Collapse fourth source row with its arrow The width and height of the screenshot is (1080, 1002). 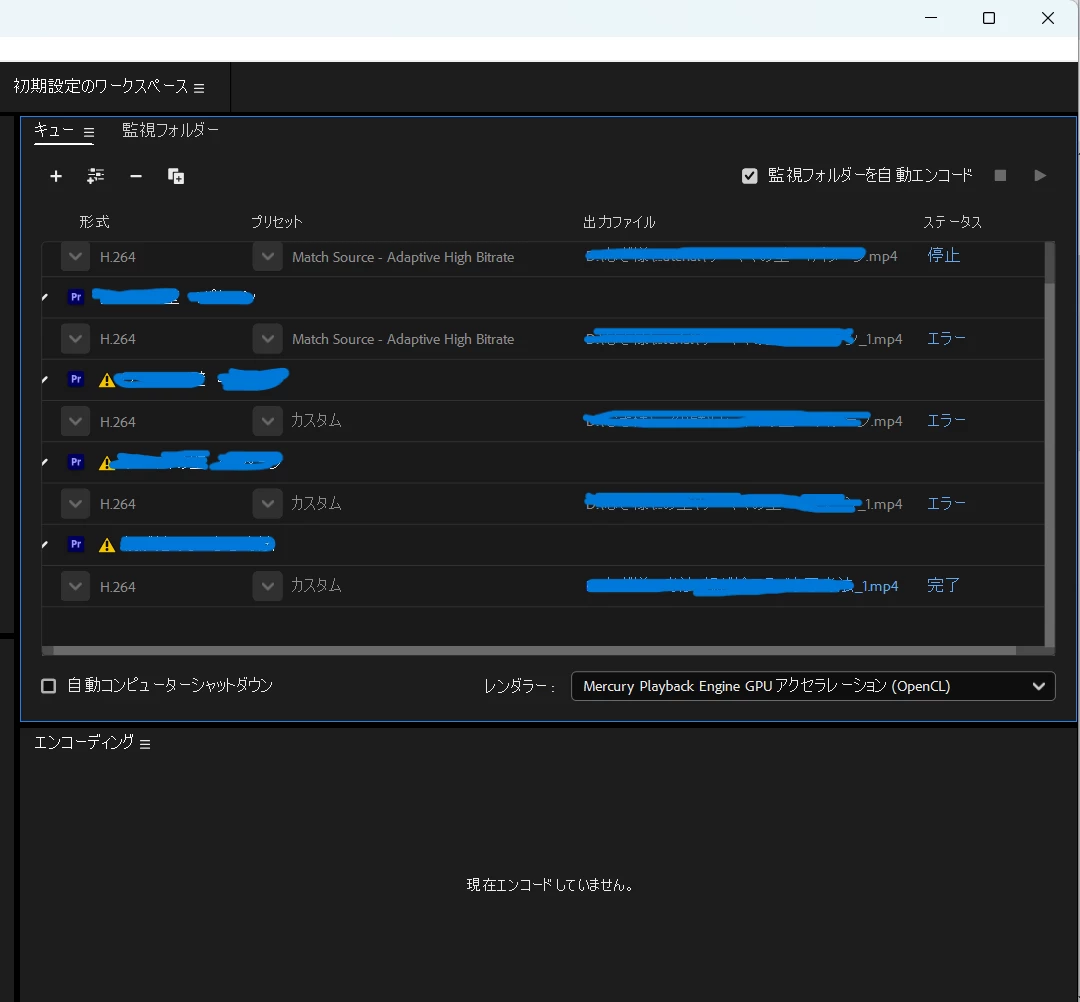[45, 544]
